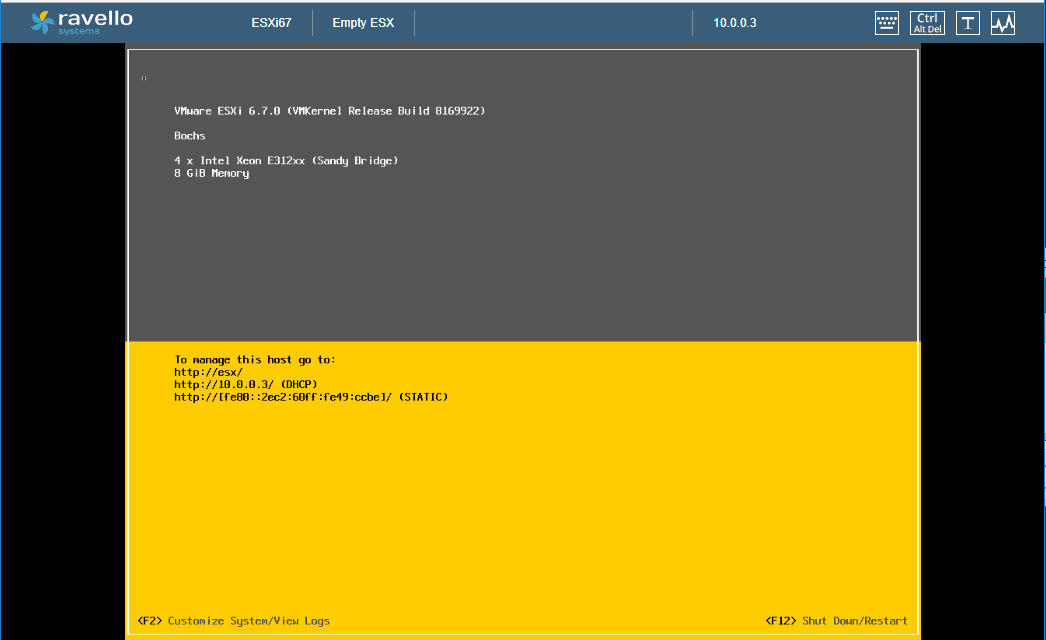Viewport: 1046px width, 640px height.
Task: Select the ESXi67 label in header
Action: (x=271, y=23)
